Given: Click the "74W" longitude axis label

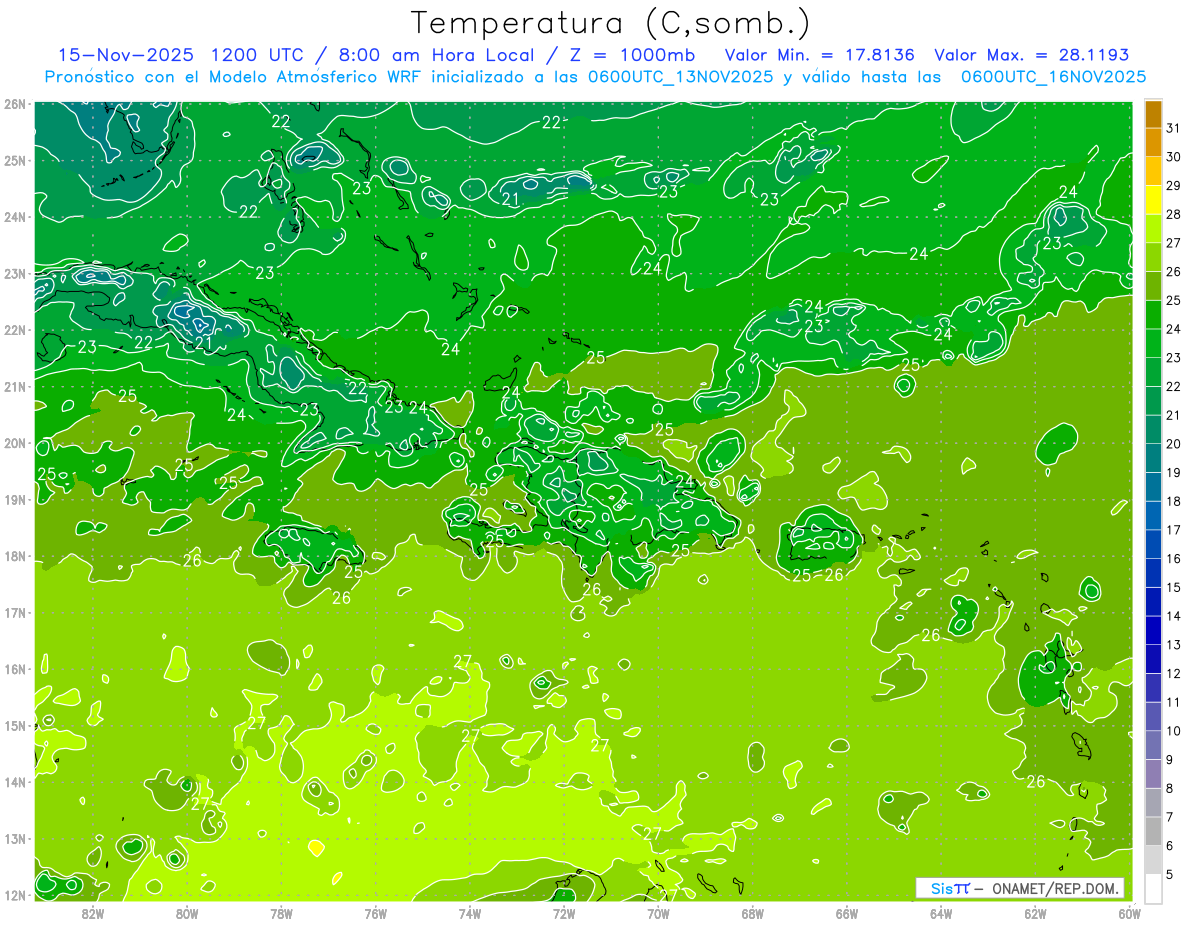Looking at the screenshot, I should click(469, 914).
